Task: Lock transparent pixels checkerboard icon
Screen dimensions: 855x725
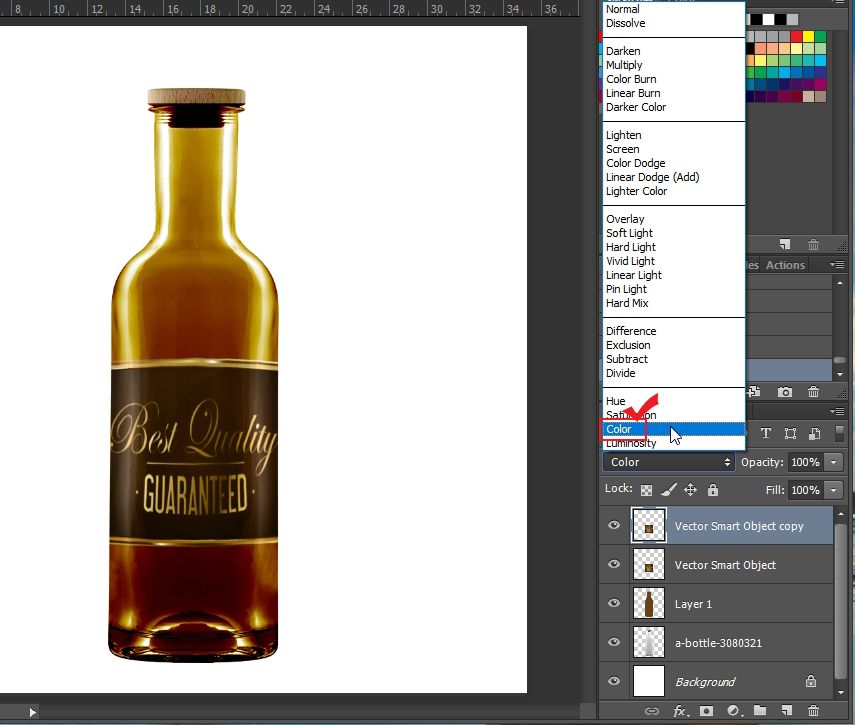Action: [x=646, y=490]
